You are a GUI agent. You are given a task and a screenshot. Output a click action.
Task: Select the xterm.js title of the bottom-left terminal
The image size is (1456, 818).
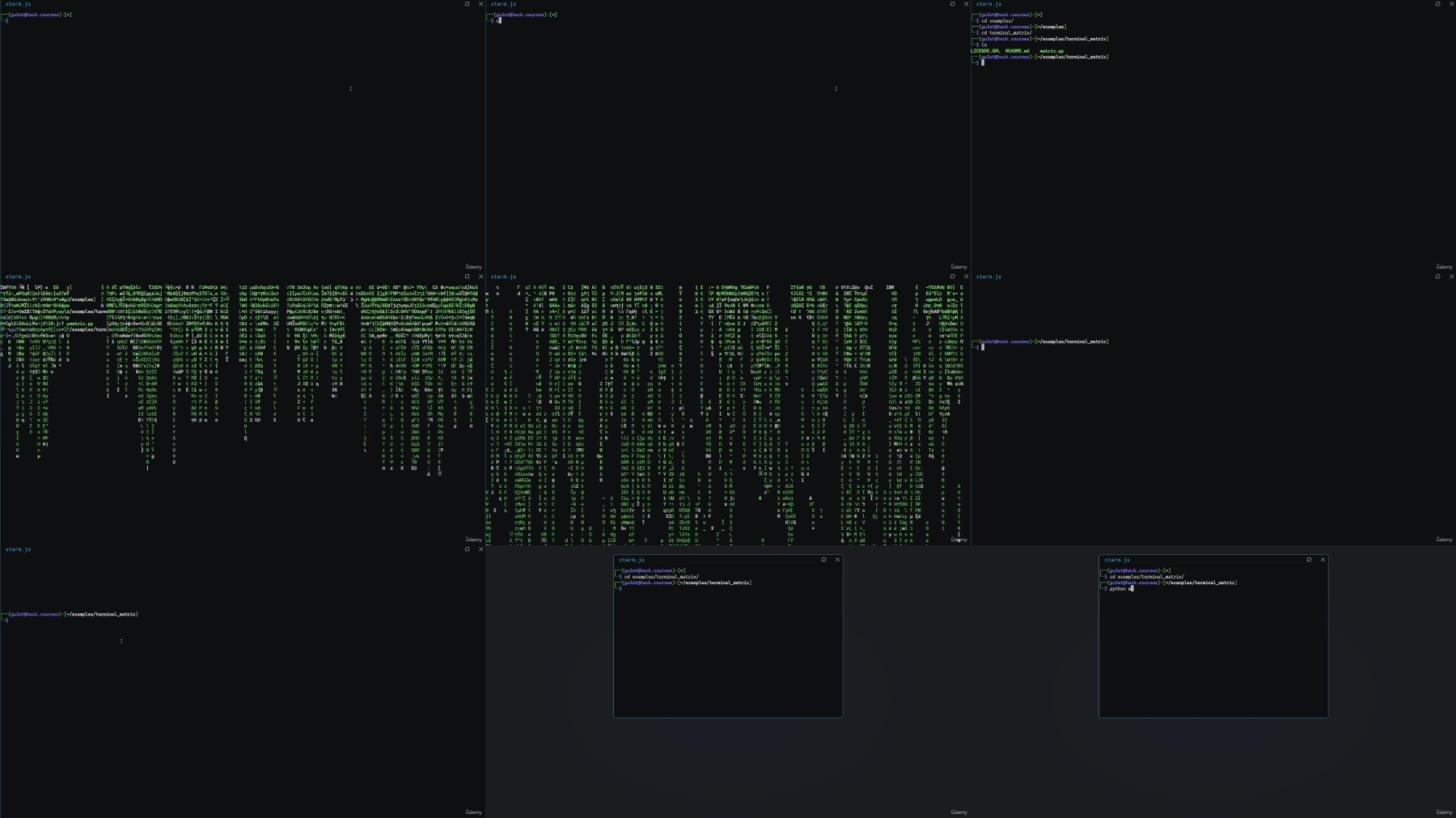tap(18, 549)
